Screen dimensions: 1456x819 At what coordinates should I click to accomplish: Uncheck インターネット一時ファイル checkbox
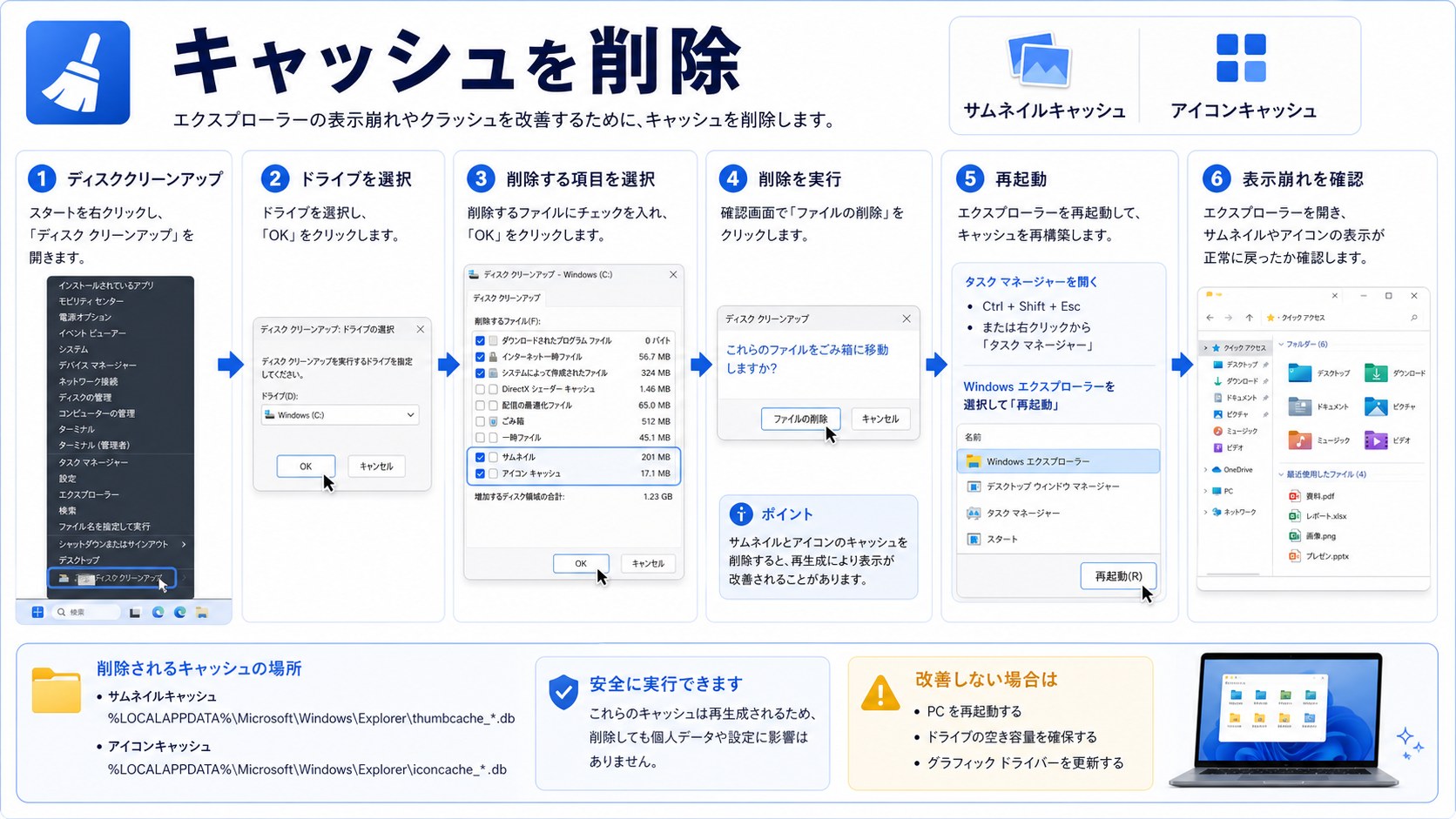pyautogui.click(x=480, y=357)
